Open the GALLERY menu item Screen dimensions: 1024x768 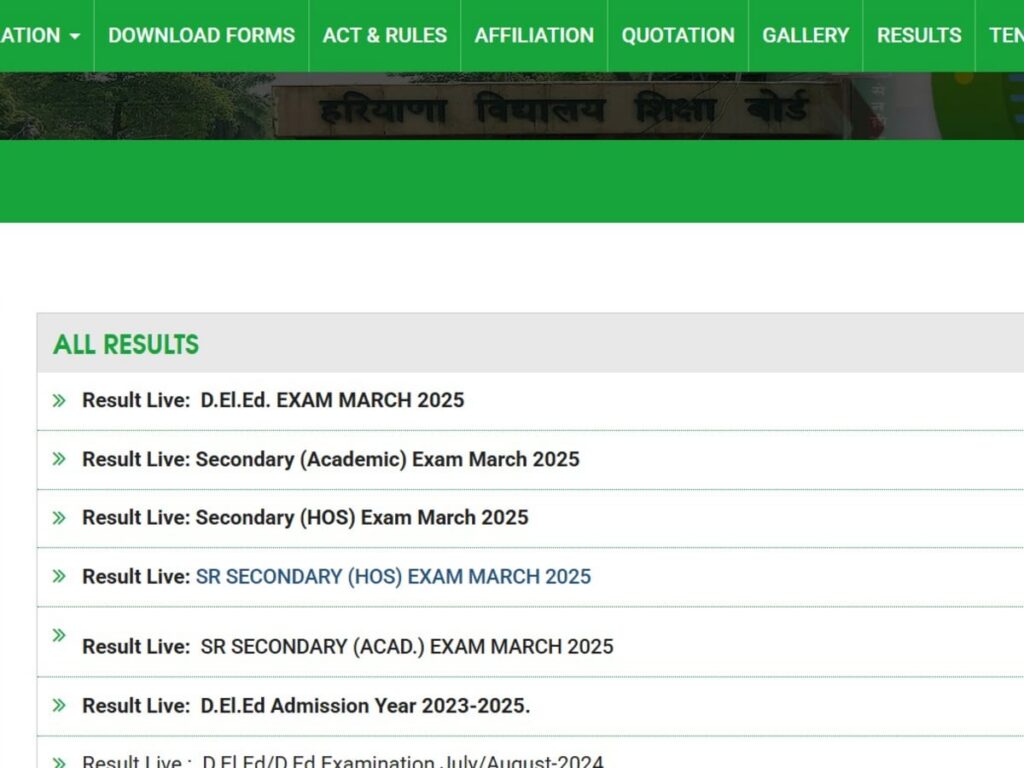[x=805, y=35]
